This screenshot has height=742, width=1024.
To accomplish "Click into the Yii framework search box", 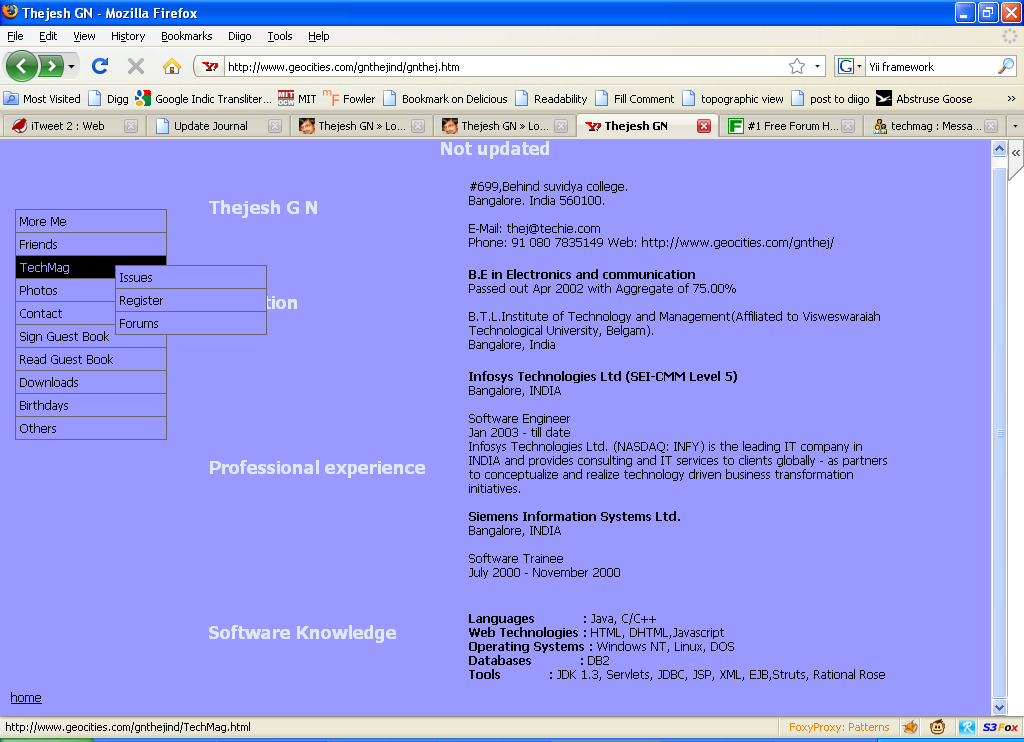I will [x=931, y=67].
